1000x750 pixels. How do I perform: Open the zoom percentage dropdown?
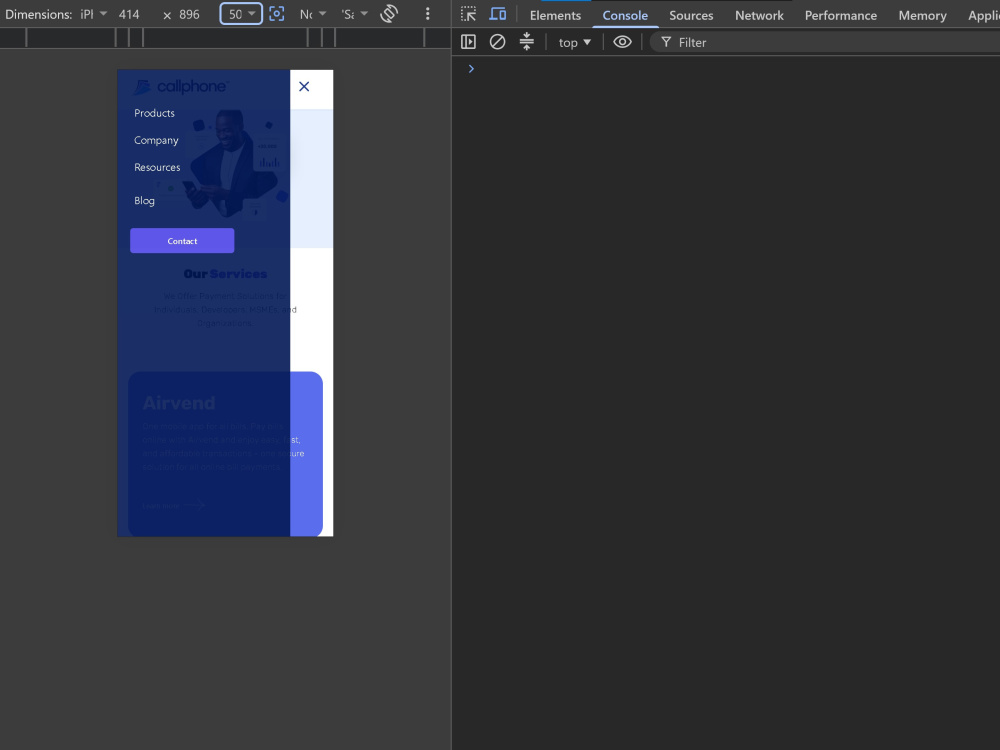click(x=241, y=14)
